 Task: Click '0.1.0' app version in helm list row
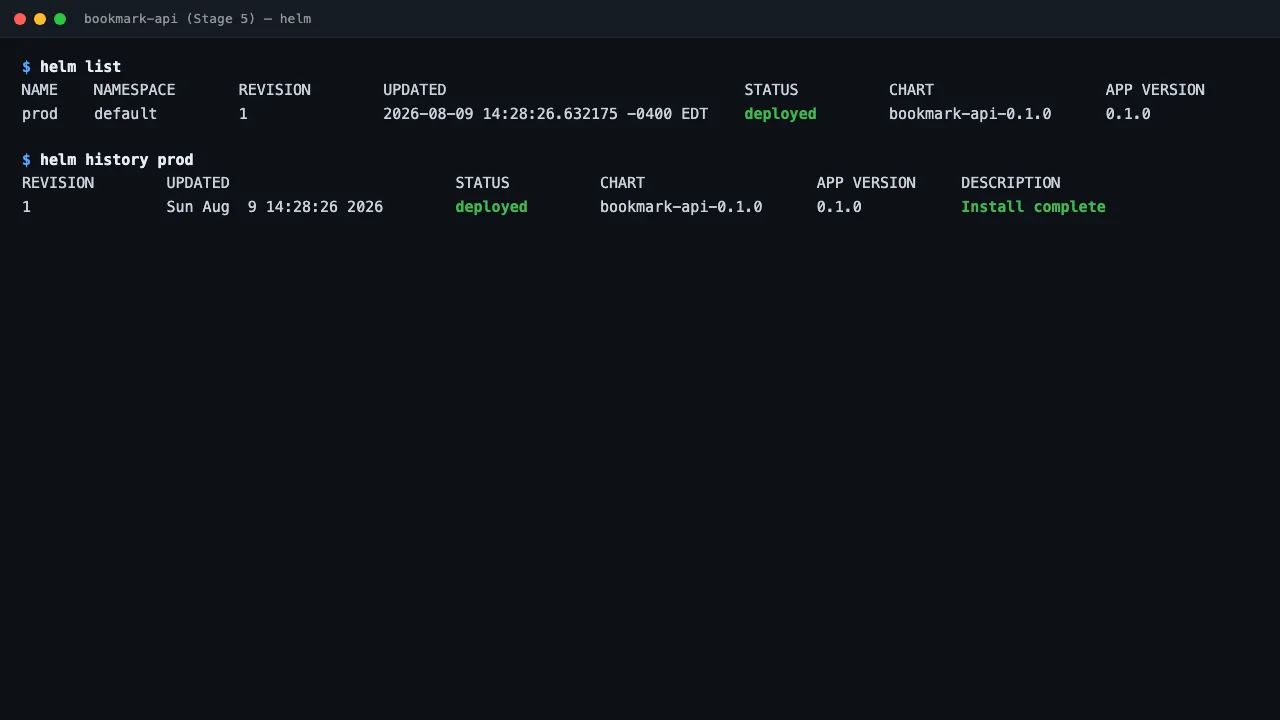(1128, 114)
